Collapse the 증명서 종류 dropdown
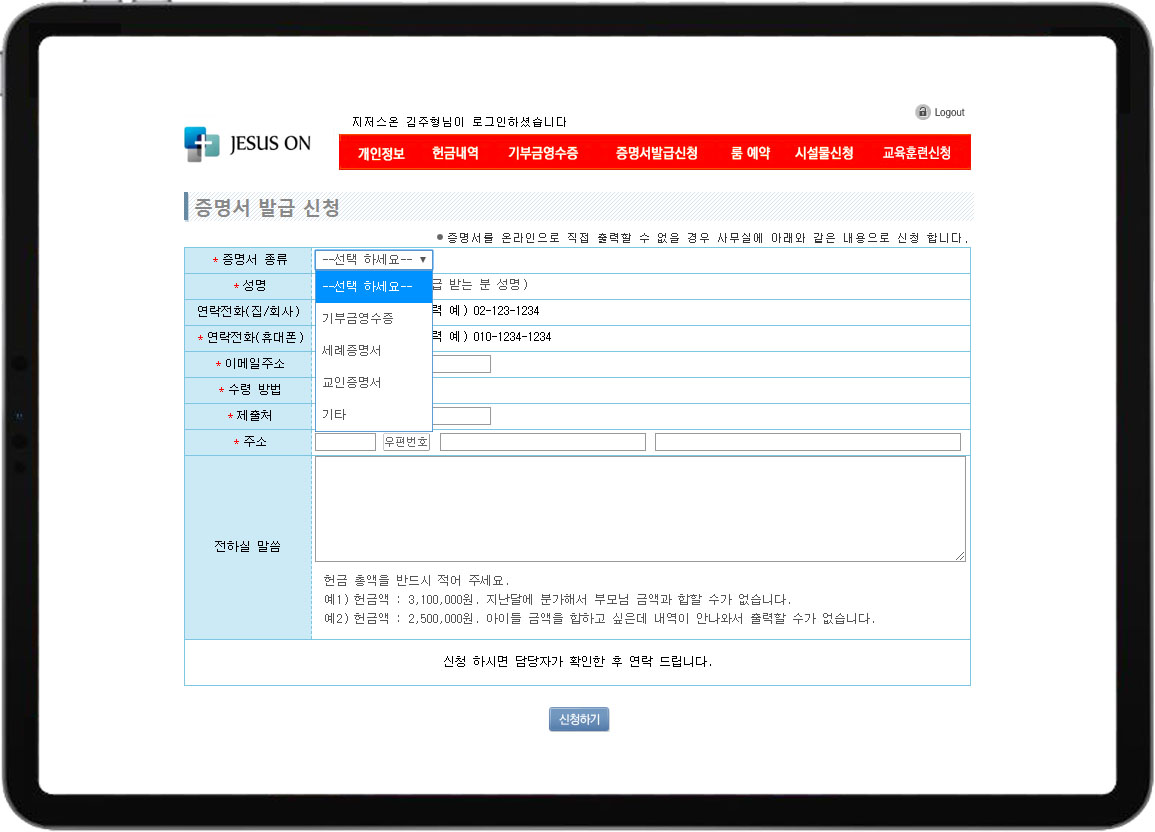Screen dimensions: 1155x832 pos(373,259)
